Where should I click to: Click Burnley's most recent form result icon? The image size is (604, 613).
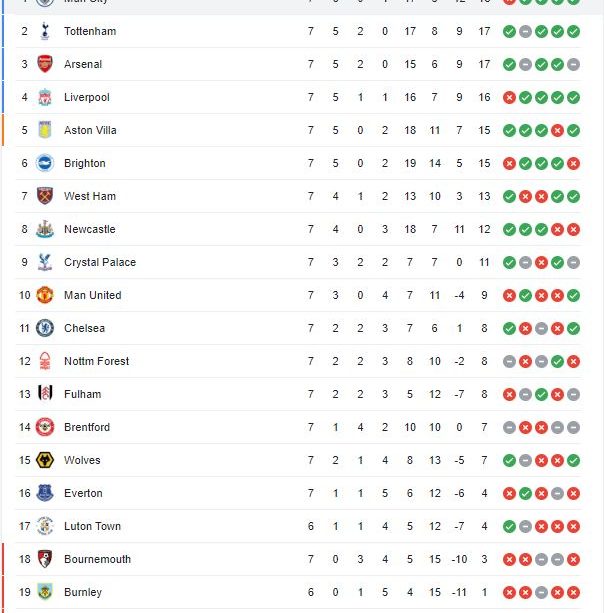[573, 592]
